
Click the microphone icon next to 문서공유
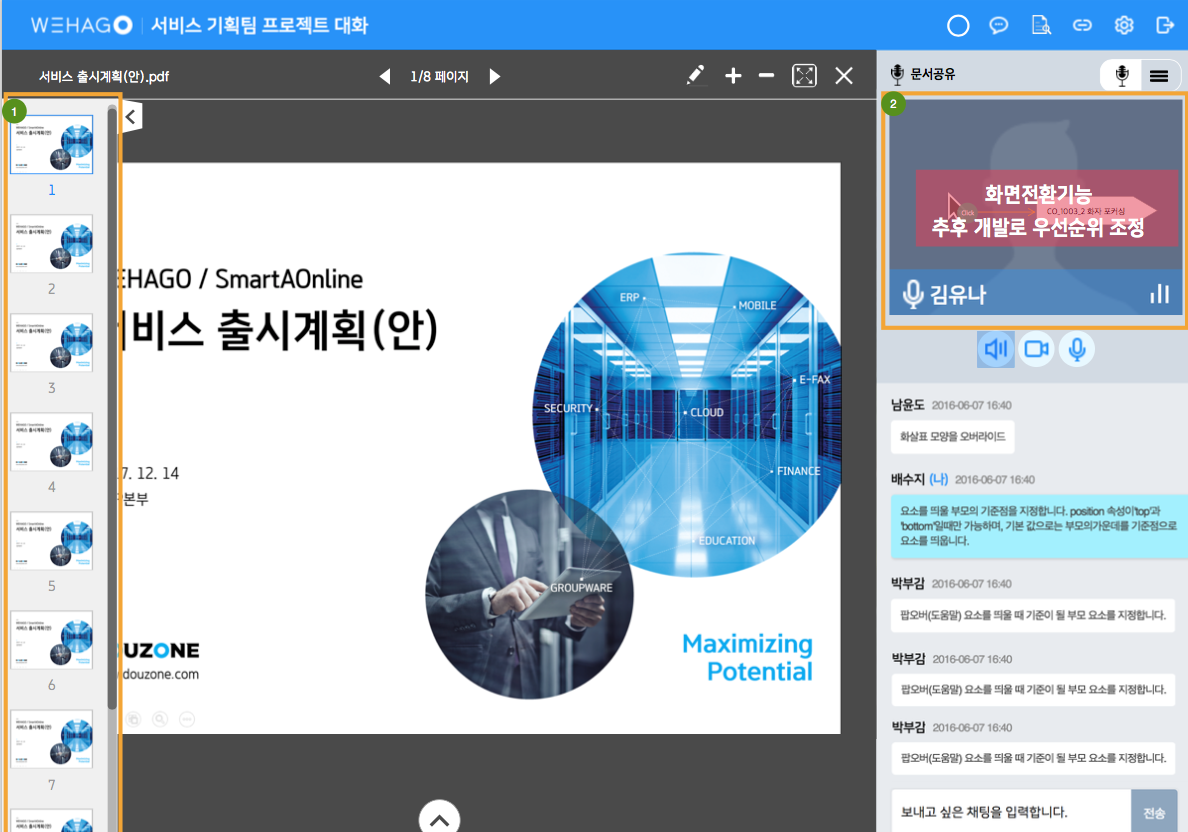pyautogui.click(x=898, y=74)
